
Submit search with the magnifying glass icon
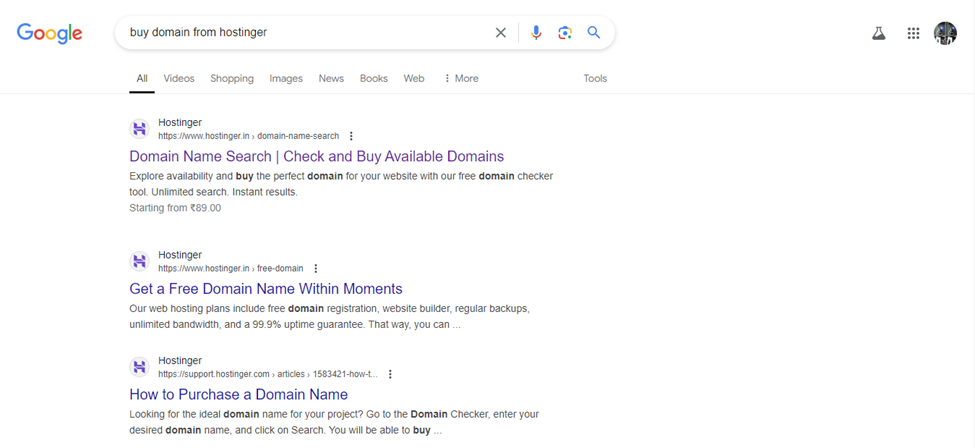click(x=594, y=32)
